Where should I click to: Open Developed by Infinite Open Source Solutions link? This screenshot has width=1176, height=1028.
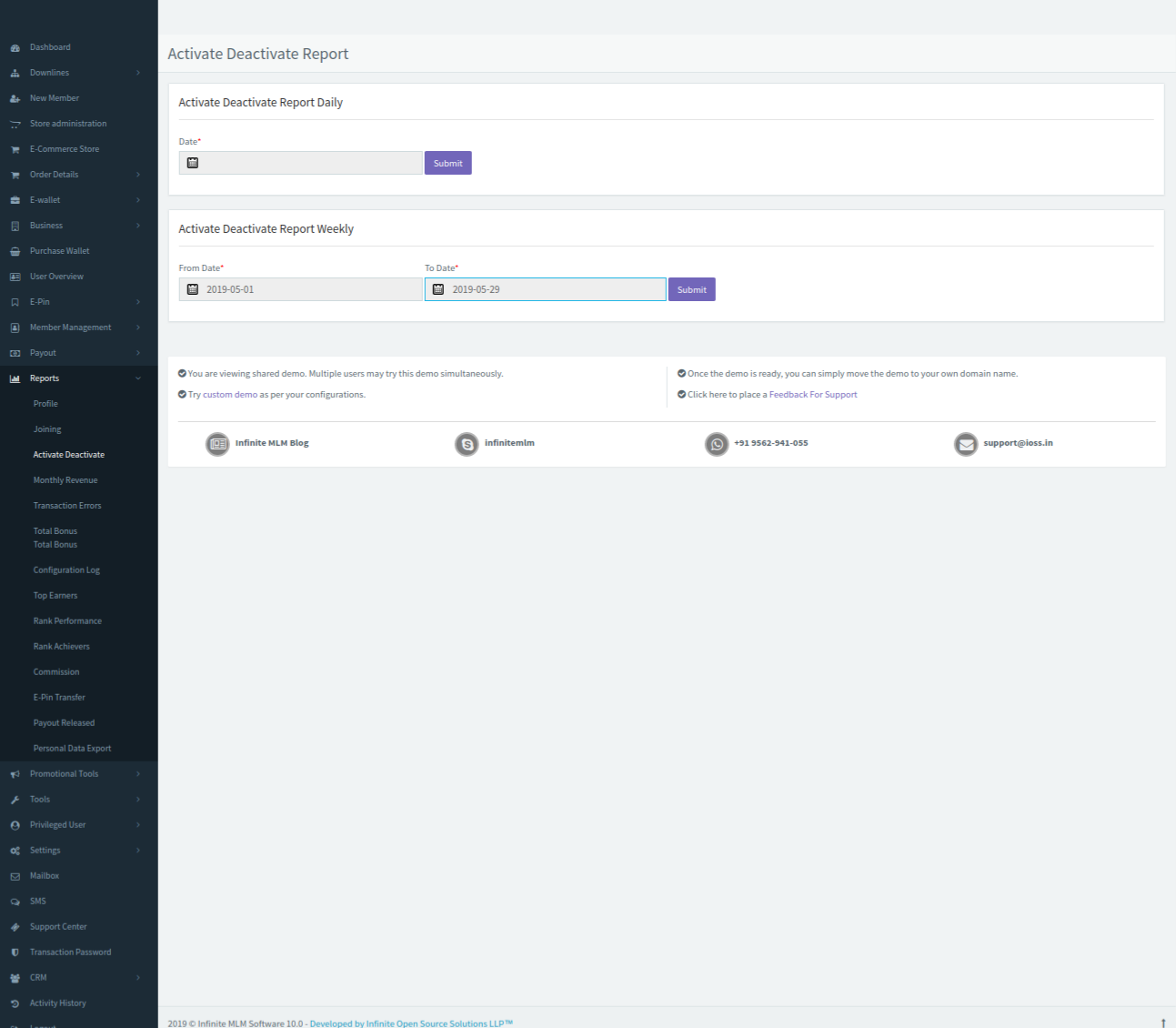[411, 1023]
